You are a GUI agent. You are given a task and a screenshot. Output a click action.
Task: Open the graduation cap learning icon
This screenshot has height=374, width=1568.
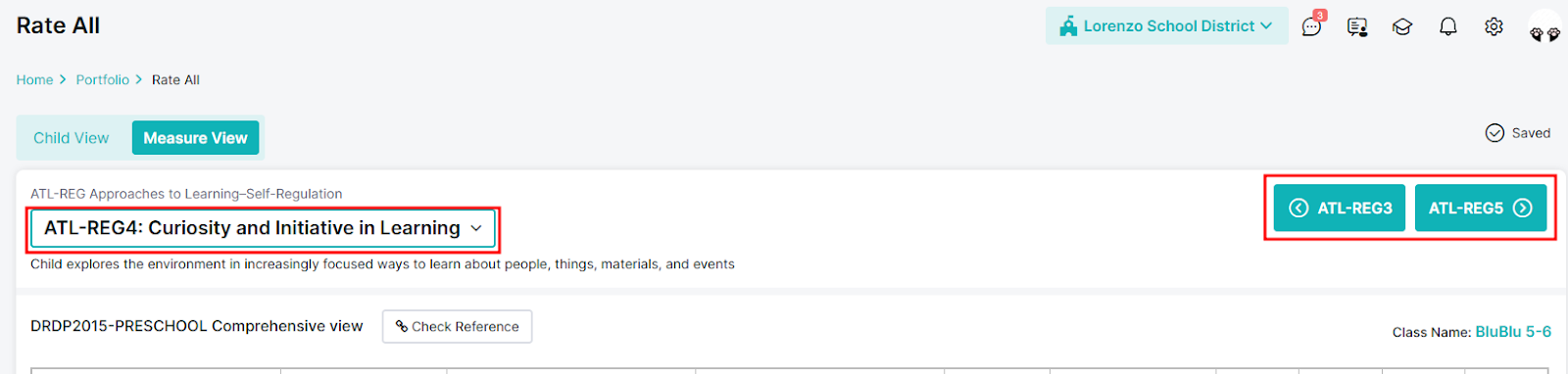(1402, 26)
